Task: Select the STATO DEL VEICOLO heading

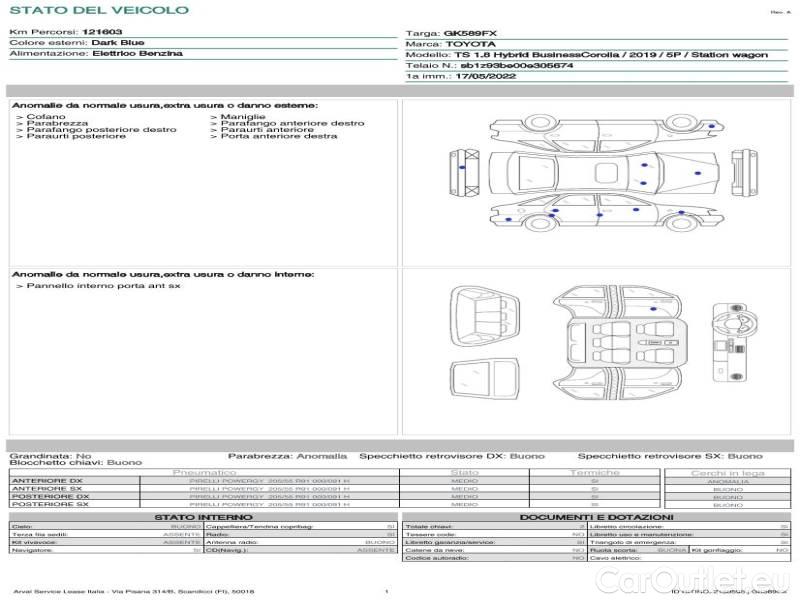Action: tap(98, 10)
